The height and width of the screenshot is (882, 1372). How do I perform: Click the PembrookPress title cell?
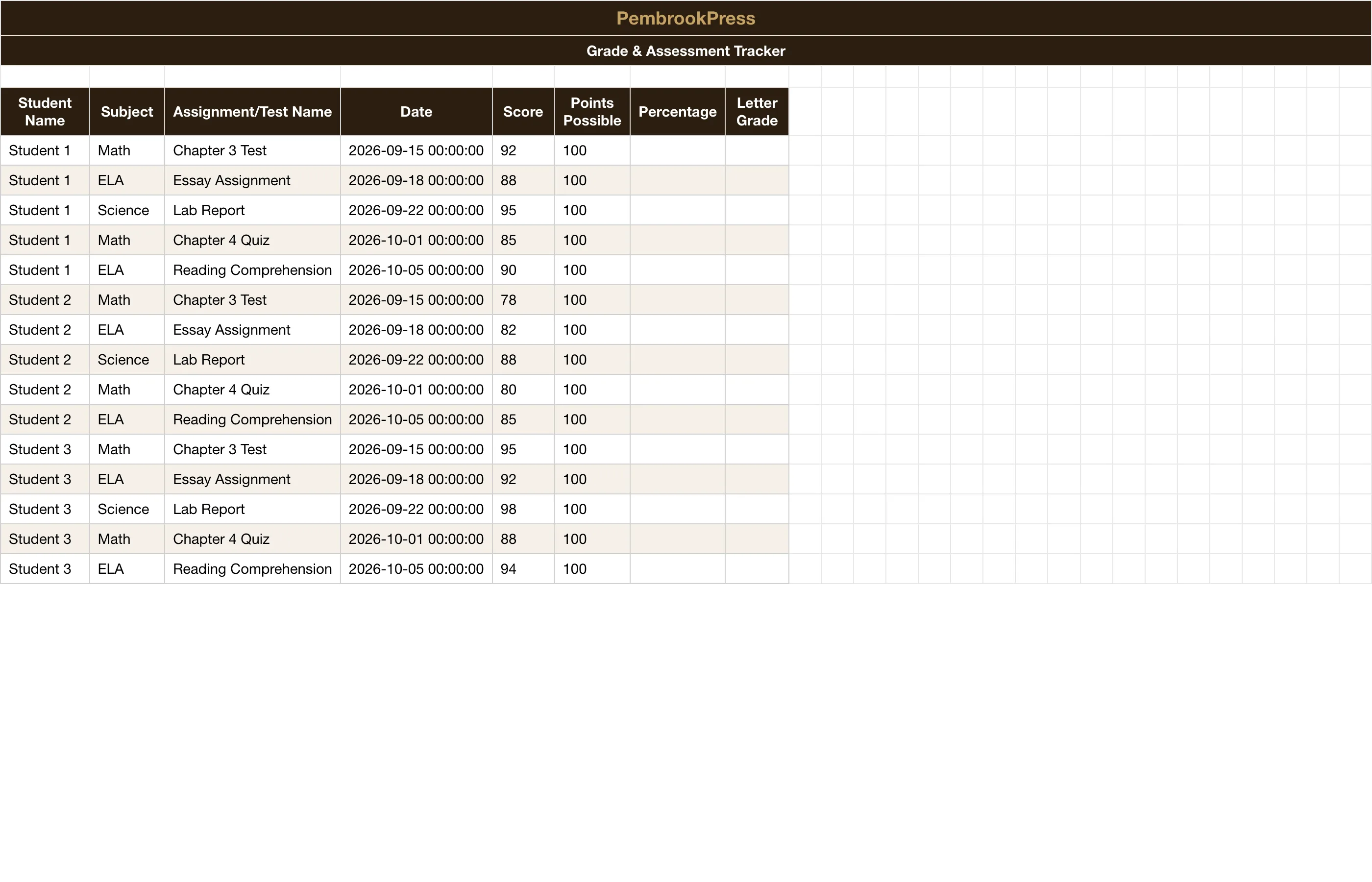pos(686,18)
